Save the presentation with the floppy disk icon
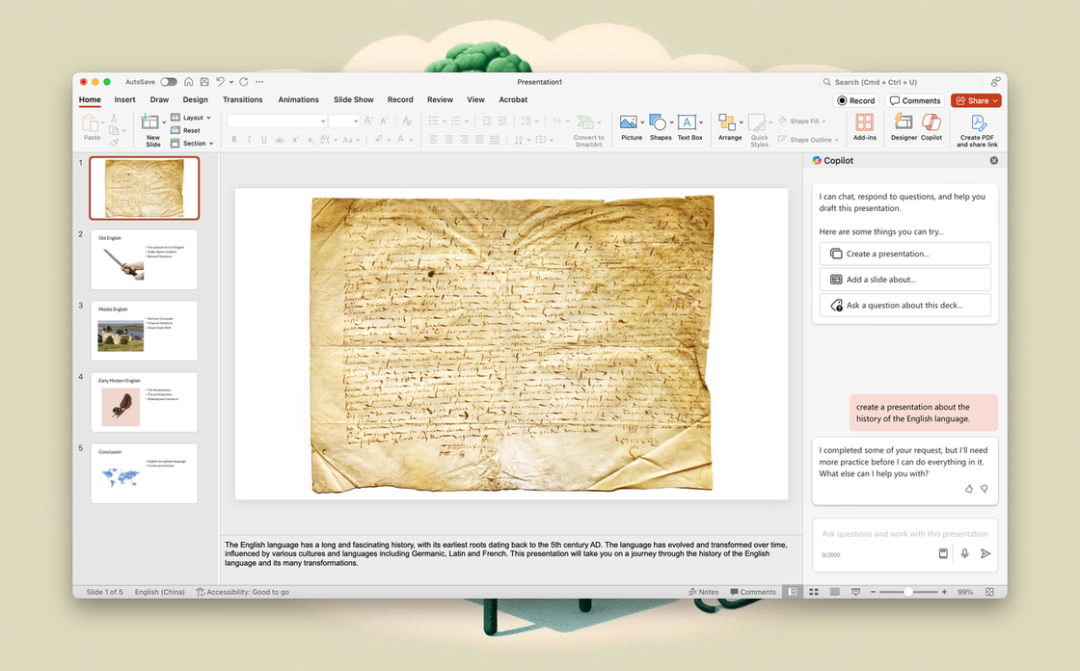 tap(204, 81)
